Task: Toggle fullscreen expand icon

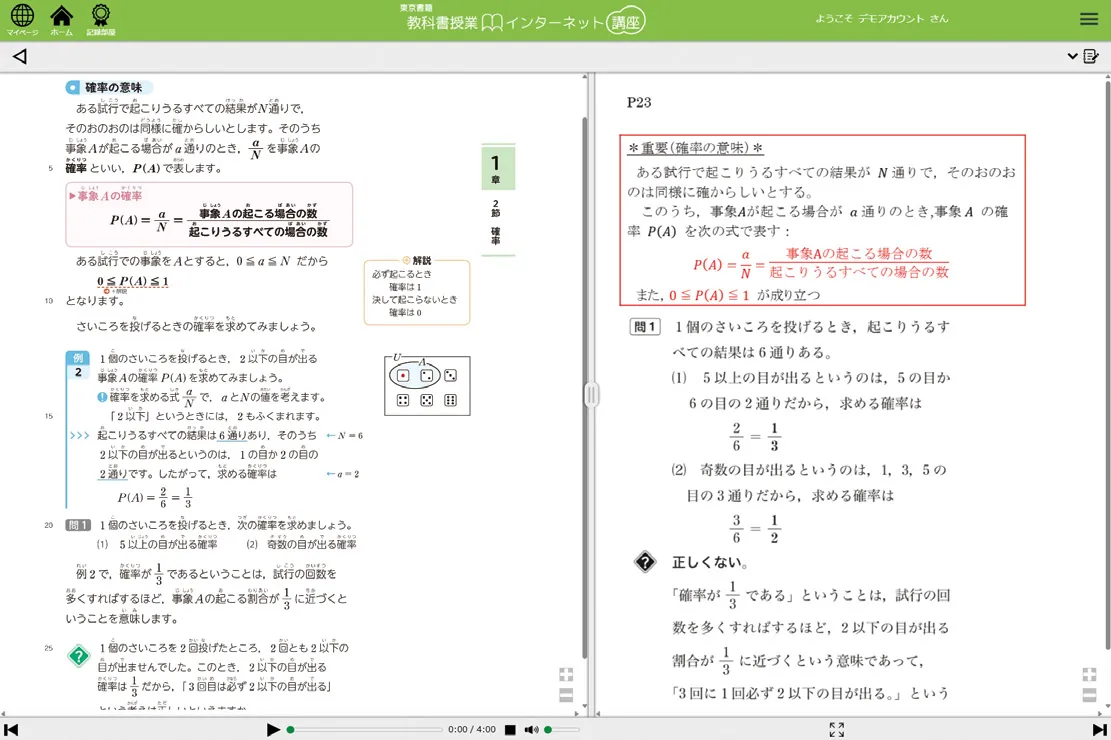Action: click(837, 729)
